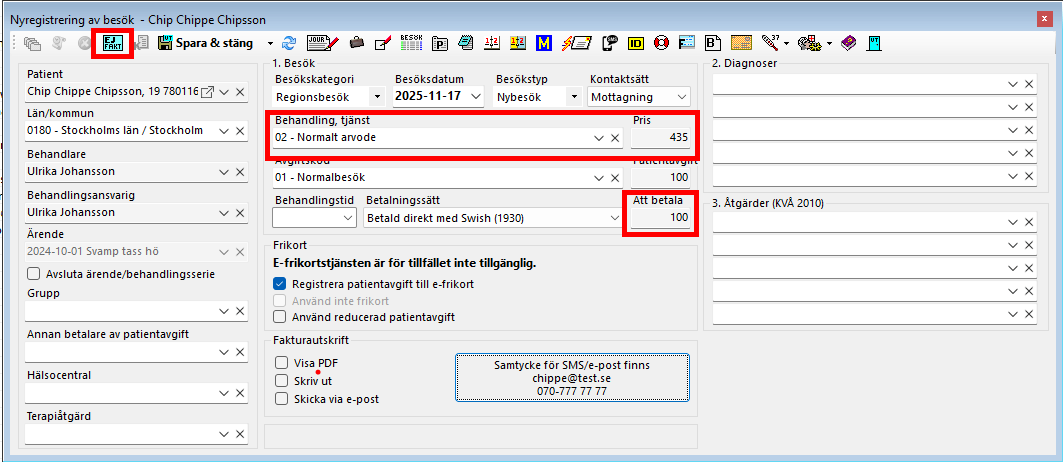Click the Att betala amount field
Viewport: 1063px width, 462px height.
pyautogui.click(x=661, y=217)
